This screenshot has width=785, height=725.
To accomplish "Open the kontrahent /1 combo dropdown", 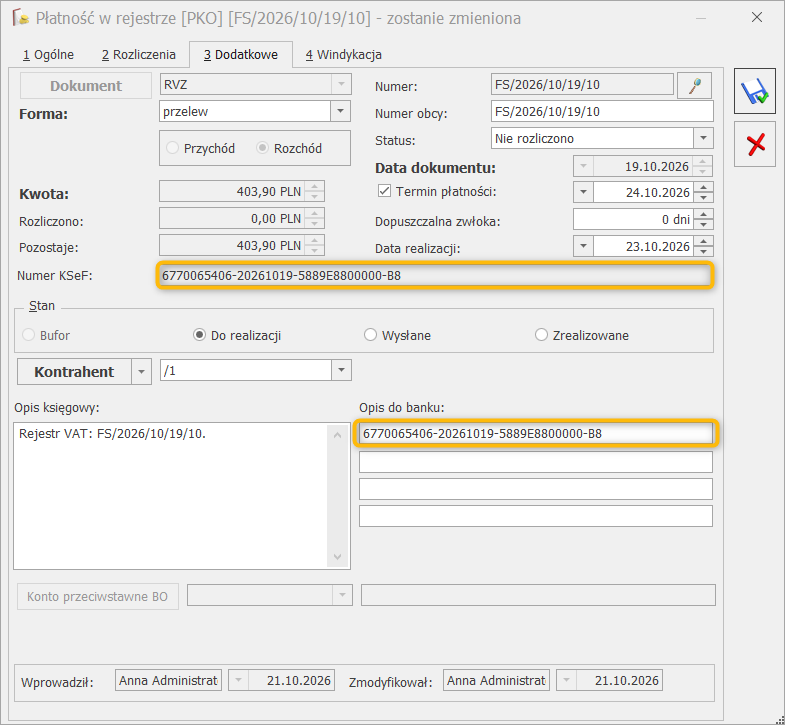I will [x=341, y=370].
